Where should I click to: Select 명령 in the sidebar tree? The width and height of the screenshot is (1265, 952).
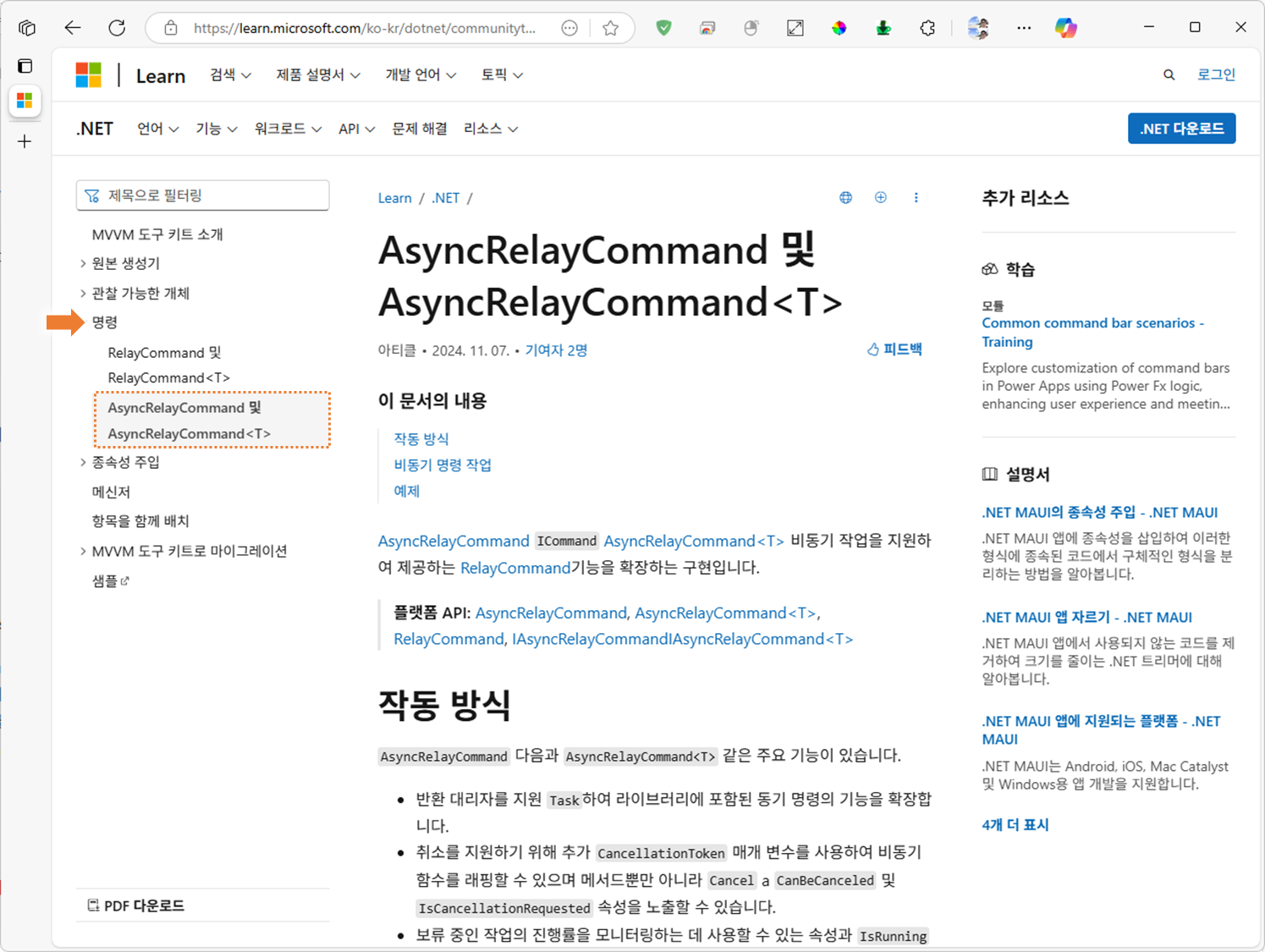105,322
